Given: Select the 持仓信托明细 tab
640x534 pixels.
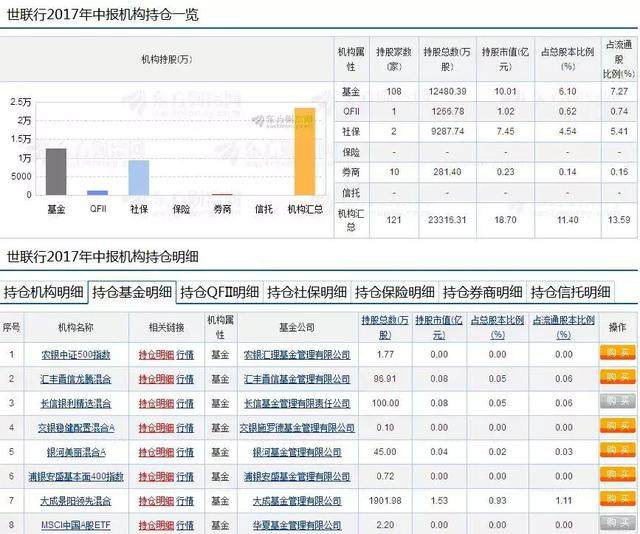Looking at the screenshot, I should (x=570, y=293).
